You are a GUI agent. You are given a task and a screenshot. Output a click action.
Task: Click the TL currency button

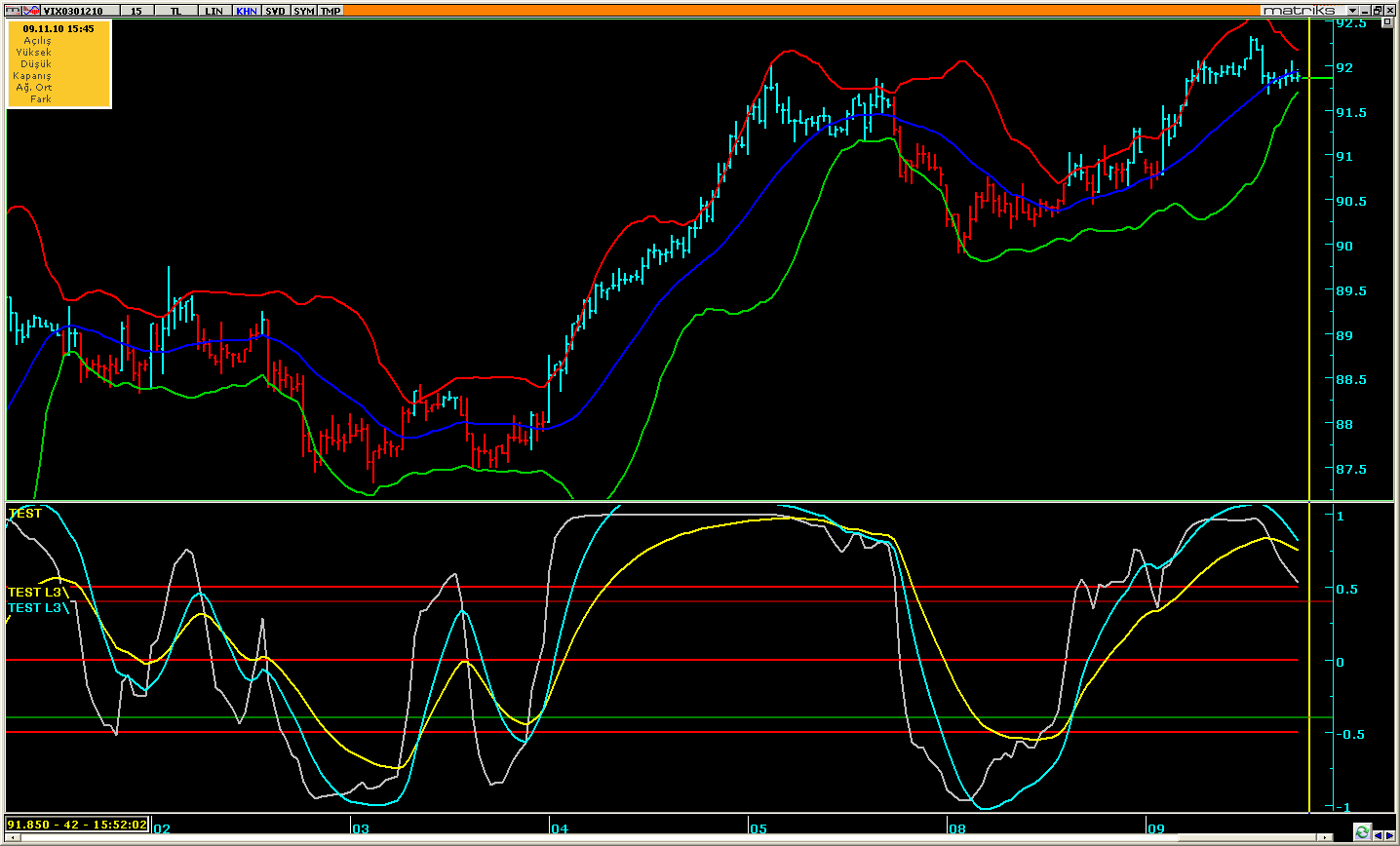(175, 11)
